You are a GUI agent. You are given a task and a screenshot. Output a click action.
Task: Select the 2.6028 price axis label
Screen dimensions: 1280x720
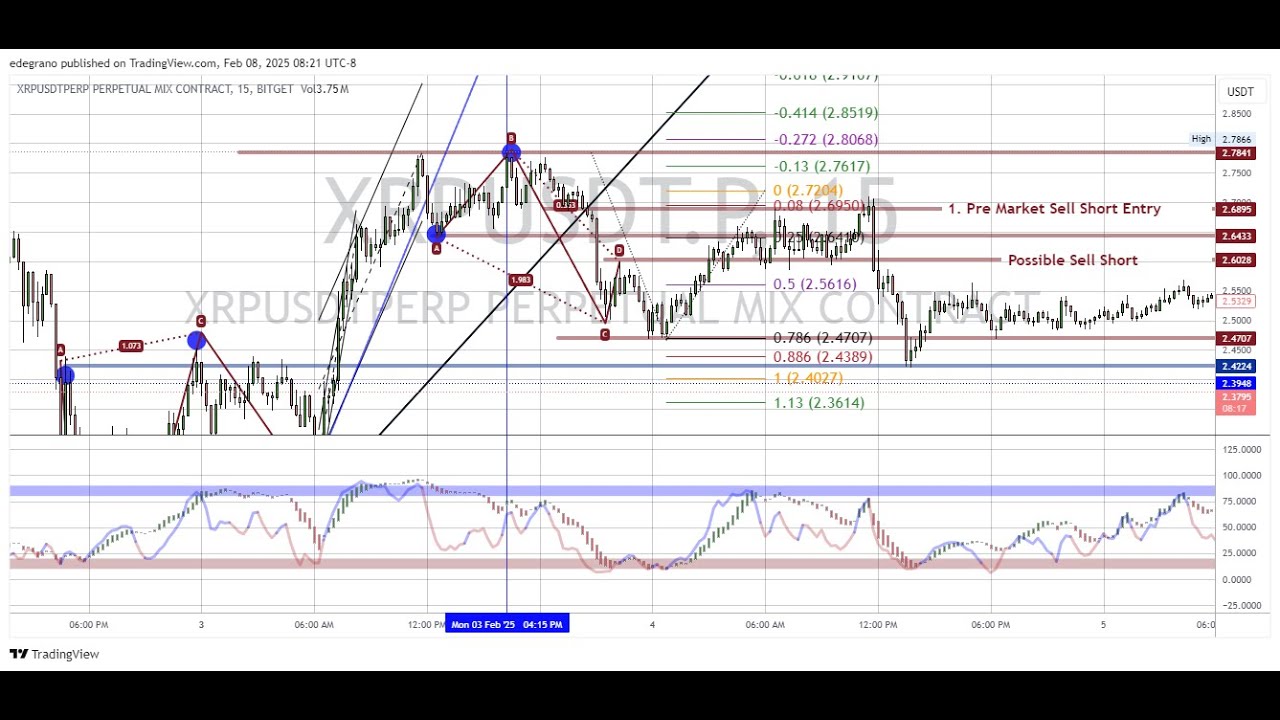1236,260
